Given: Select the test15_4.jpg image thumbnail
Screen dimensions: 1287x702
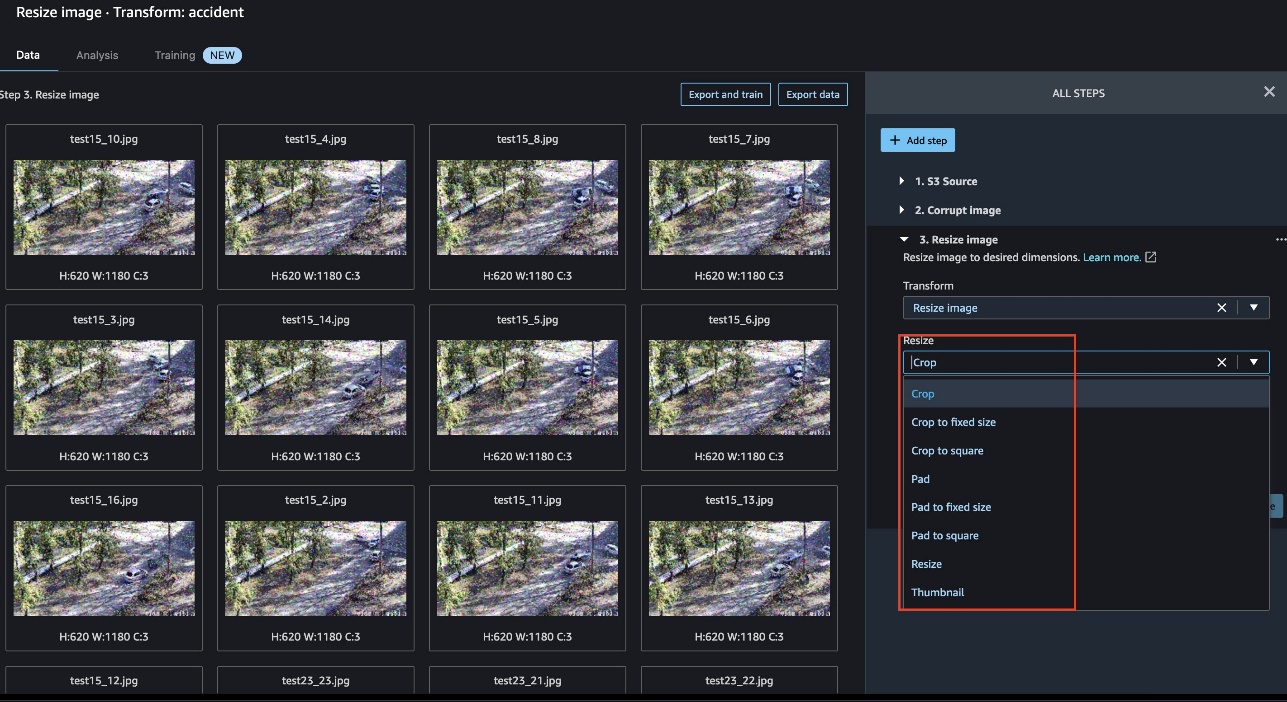Looking at the screenshot, I should click(x=316, y=207).
